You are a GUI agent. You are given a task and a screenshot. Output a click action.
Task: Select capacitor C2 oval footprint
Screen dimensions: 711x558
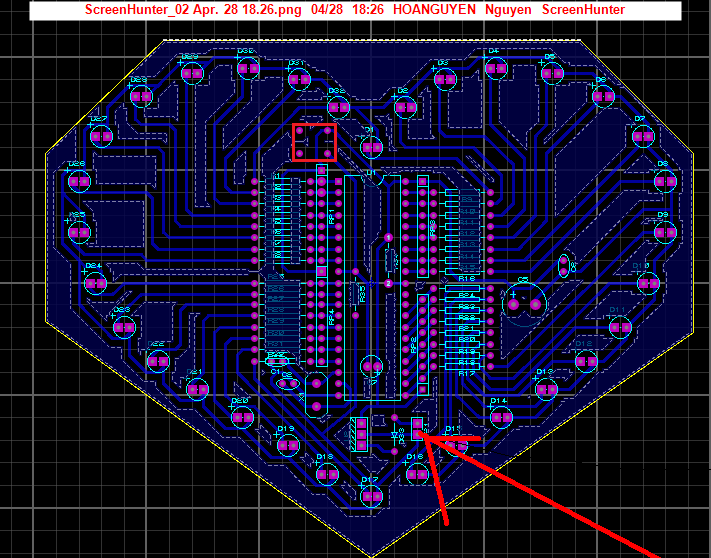click(x=288, y=384)
